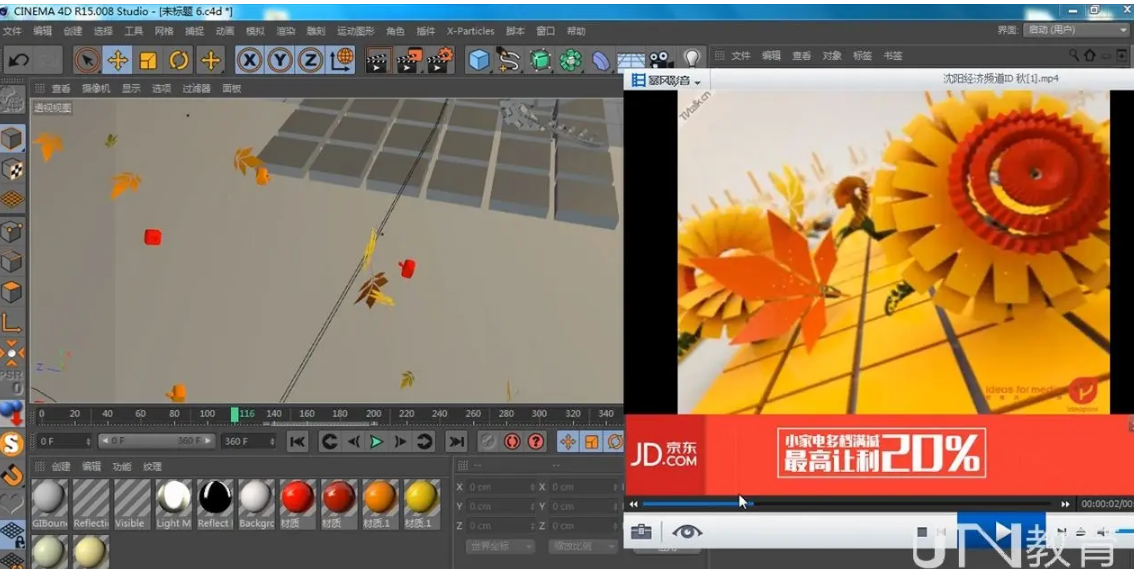Open the viewport 过滤器 menu
Image resolution: width=1134 pixels, height=569 pixels.
196,88
